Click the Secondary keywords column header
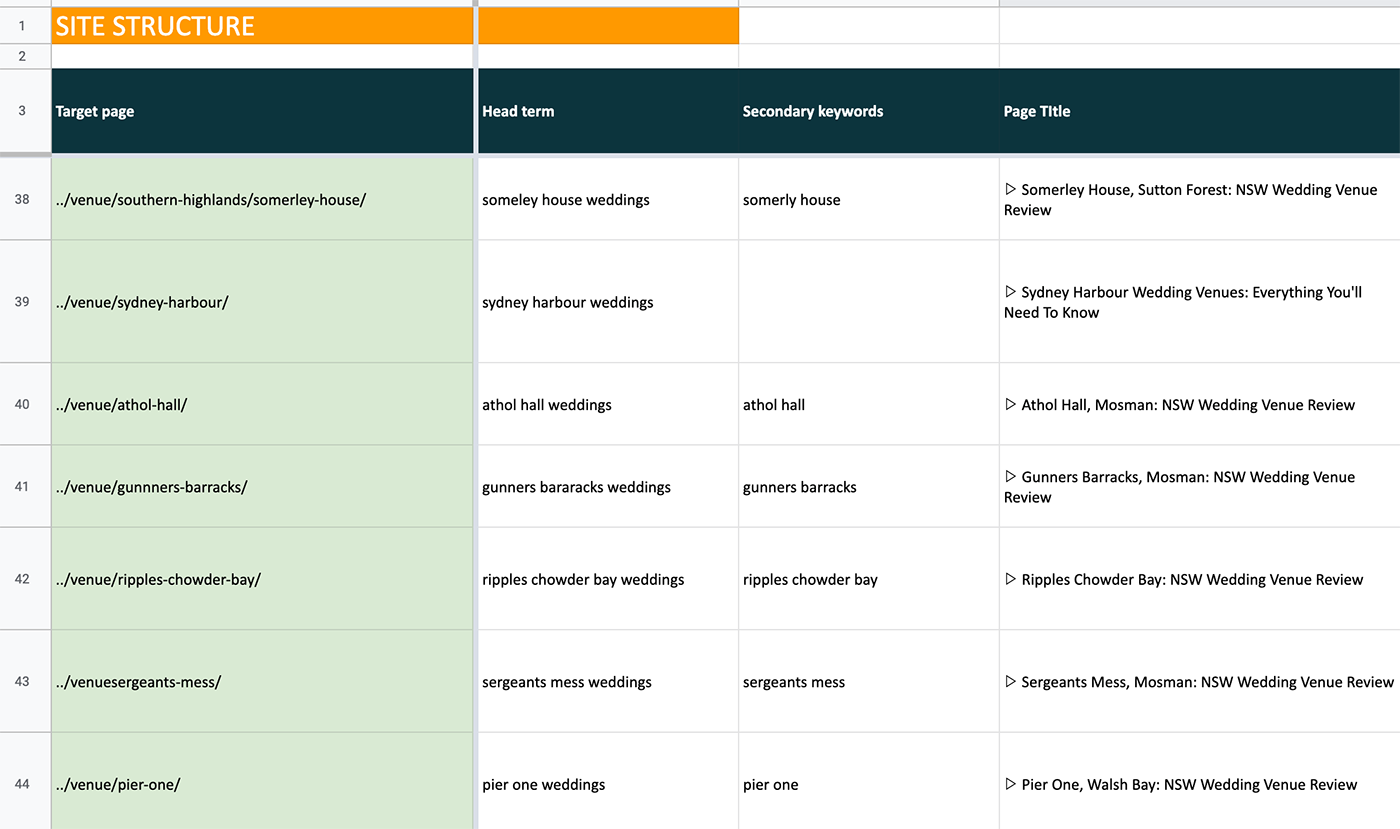The height and width of the screenshot is (829, 1400). coord(869,111)
